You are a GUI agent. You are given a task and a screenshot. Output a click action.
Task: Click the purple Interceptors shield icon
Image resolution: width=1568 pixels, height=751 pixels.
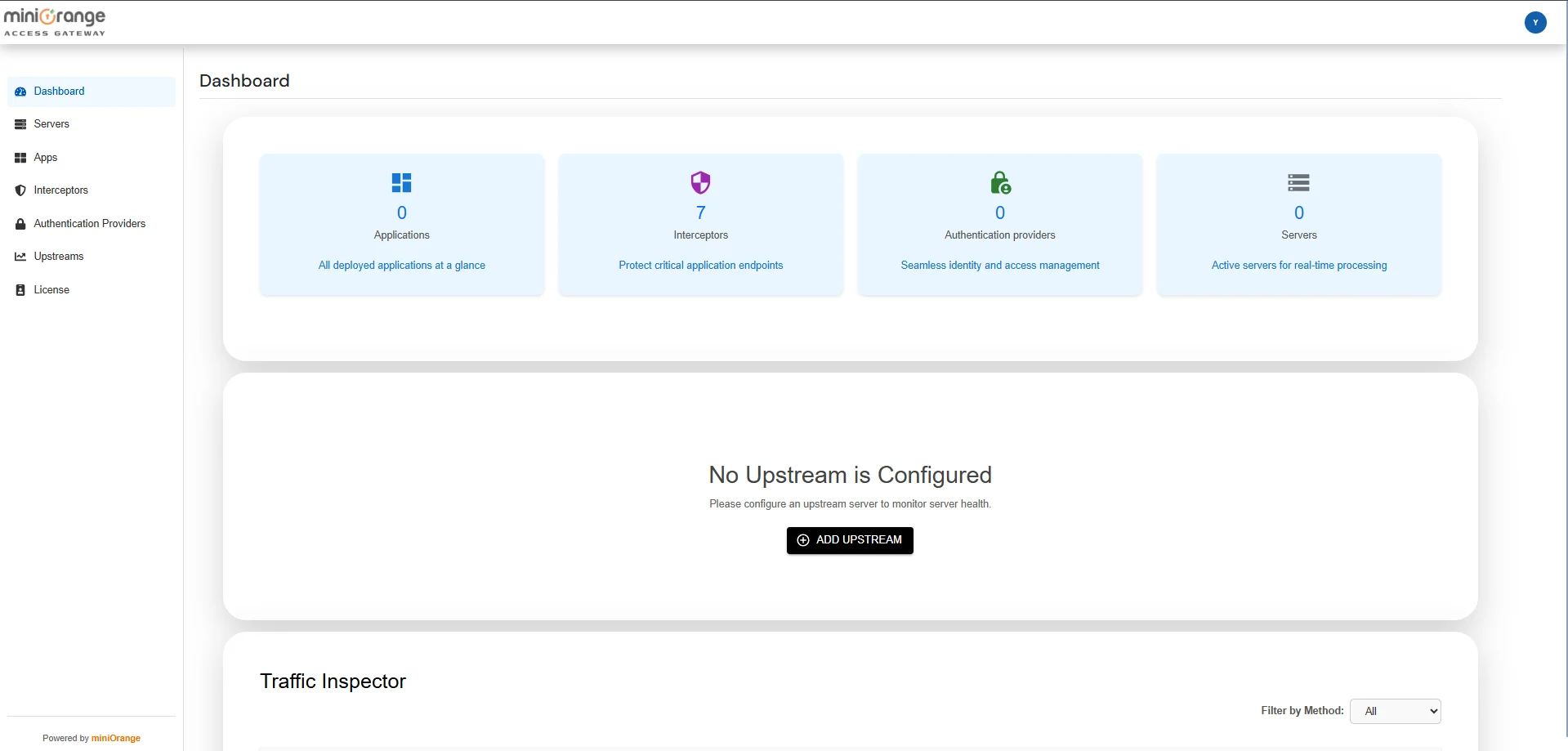[x=700, y=182]
